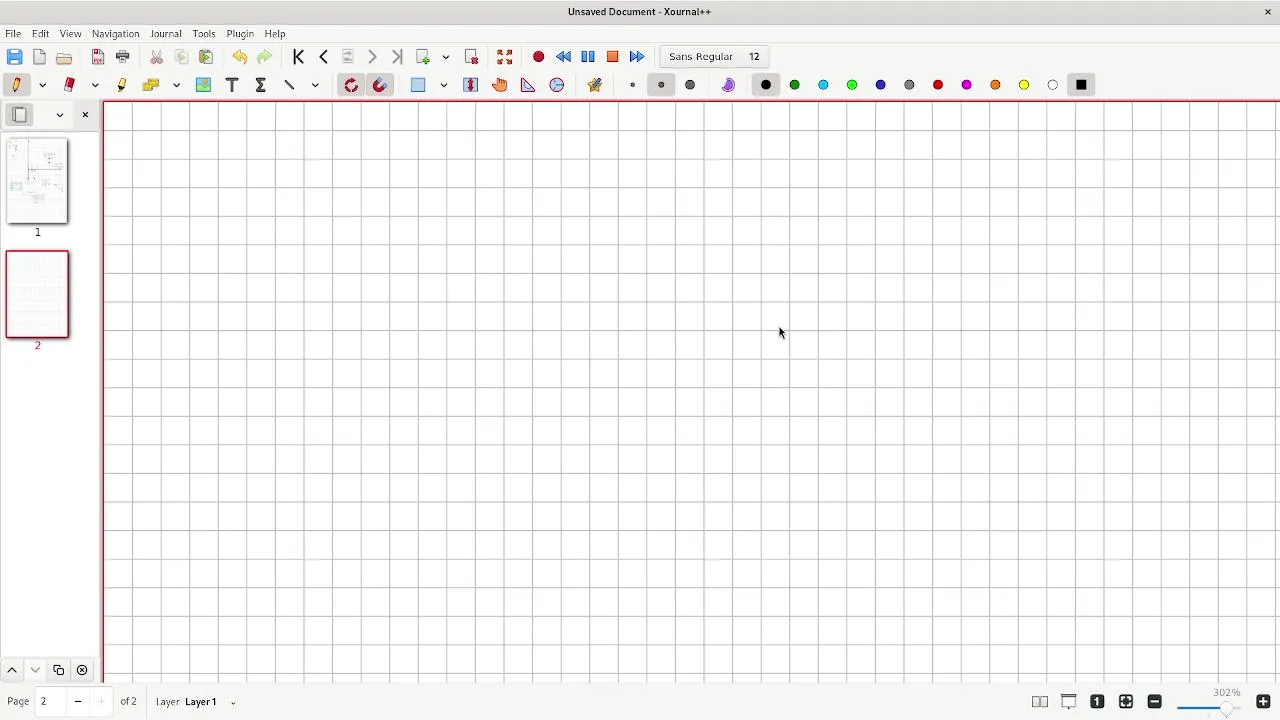Select the Highlighter tool

(122, 85)
